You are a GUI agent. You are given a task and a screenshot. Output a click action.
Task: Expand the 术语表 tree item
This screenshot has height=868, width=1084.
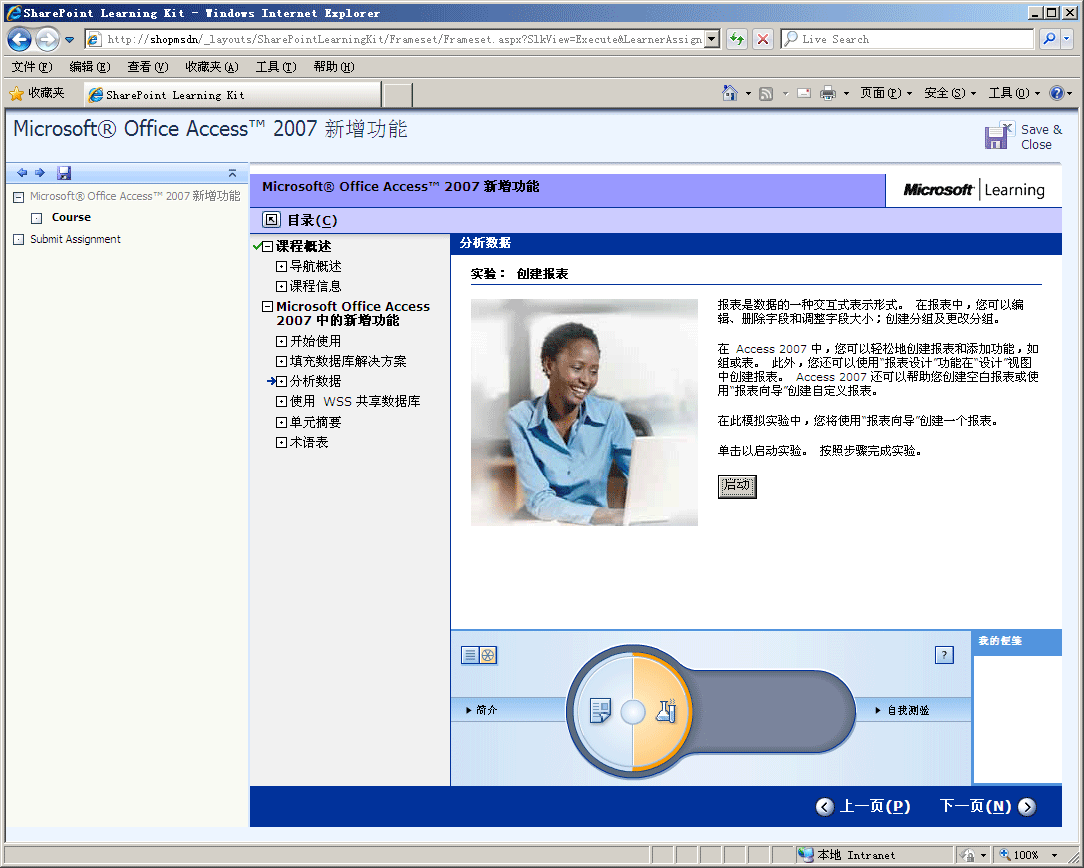pyautogui.click(x=281, y=442)
